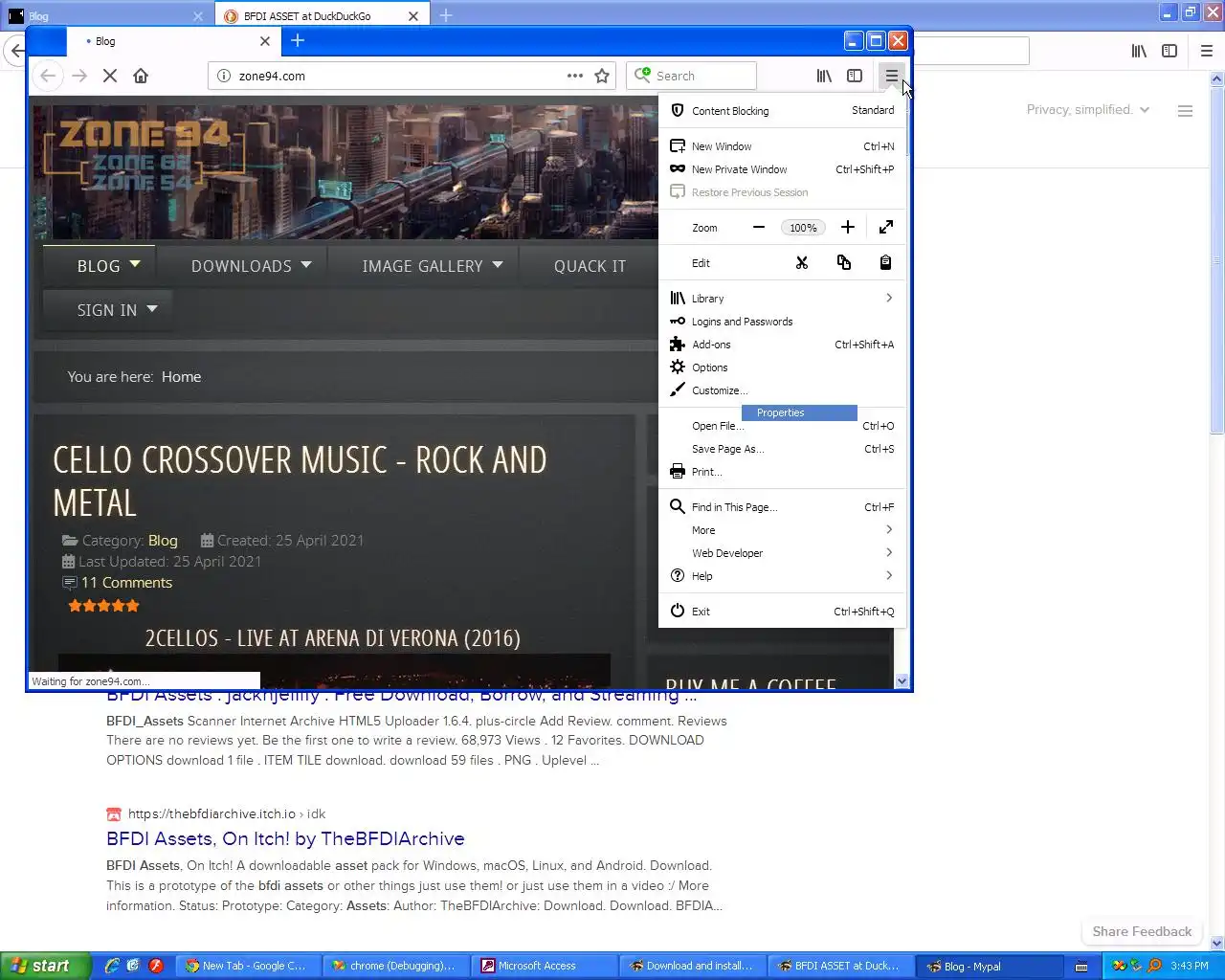This screenshot has width=1225, height=980.
Task: Open a new tab in the Mypal window
Action: click(298, 40)
